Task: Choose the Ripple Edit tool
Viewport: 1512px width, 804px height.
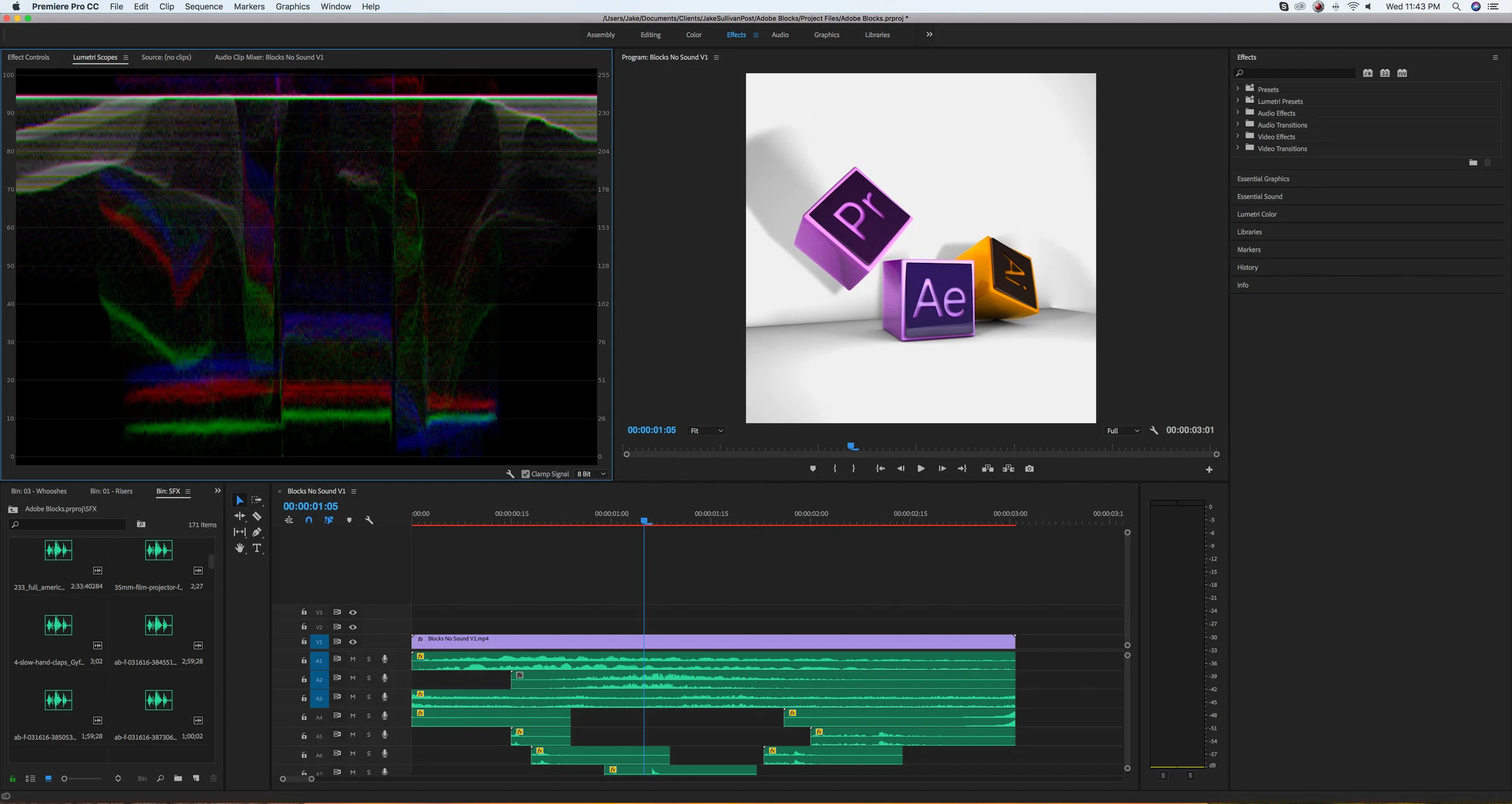Action: [240, 516]
